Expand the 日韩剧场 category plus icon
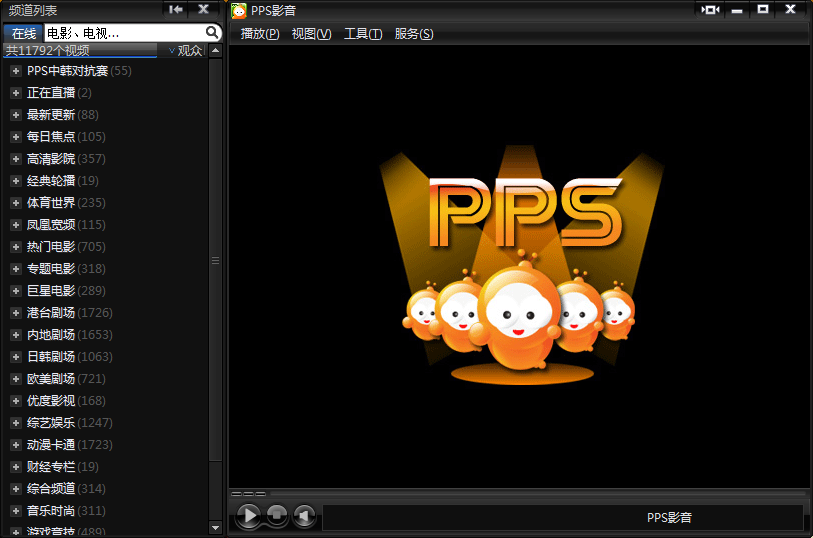Screen dimensions: 813x538 tap(16, 357)
